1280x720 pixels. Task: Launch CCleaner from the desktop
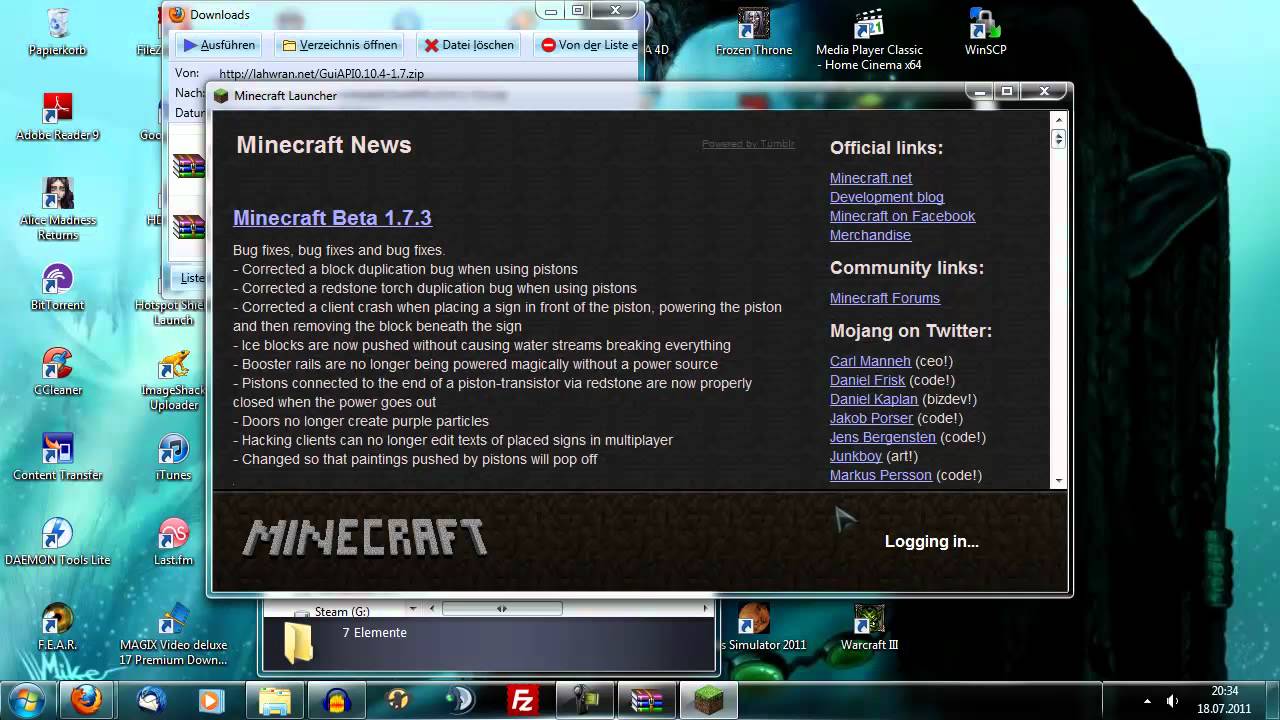click(x=58, y=372)
